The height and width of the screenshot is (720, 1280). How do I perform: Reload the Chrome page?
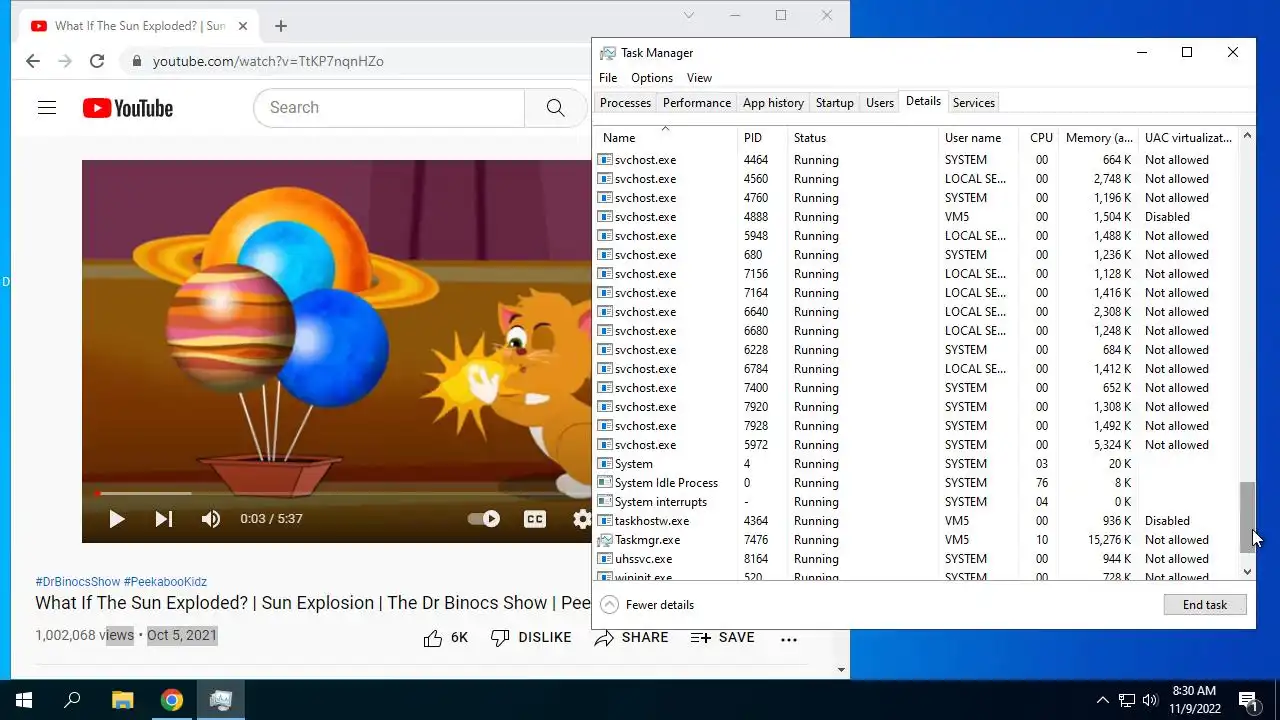(97, 61)
